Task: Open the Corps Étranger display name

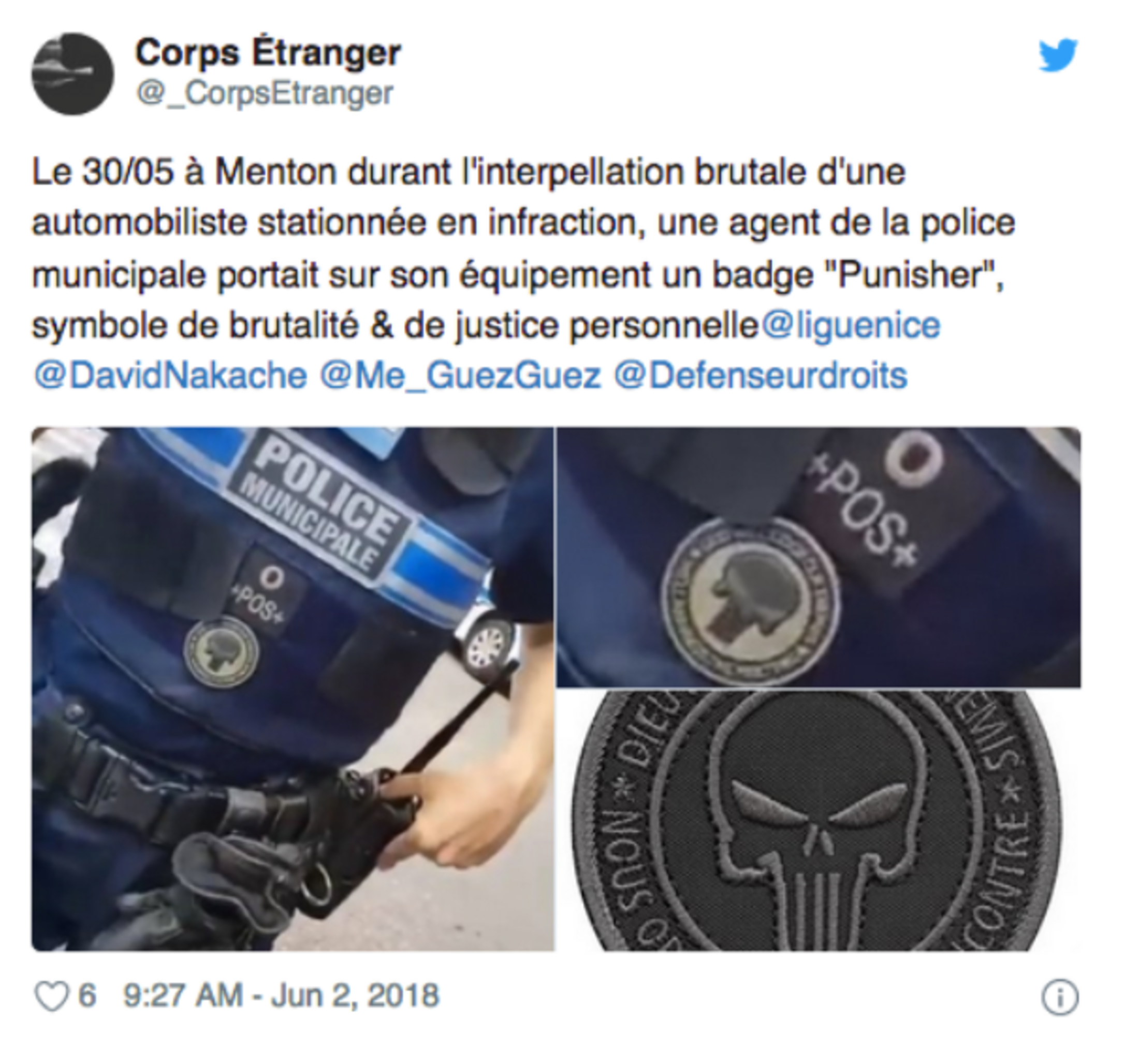Action: pos(268,53)
